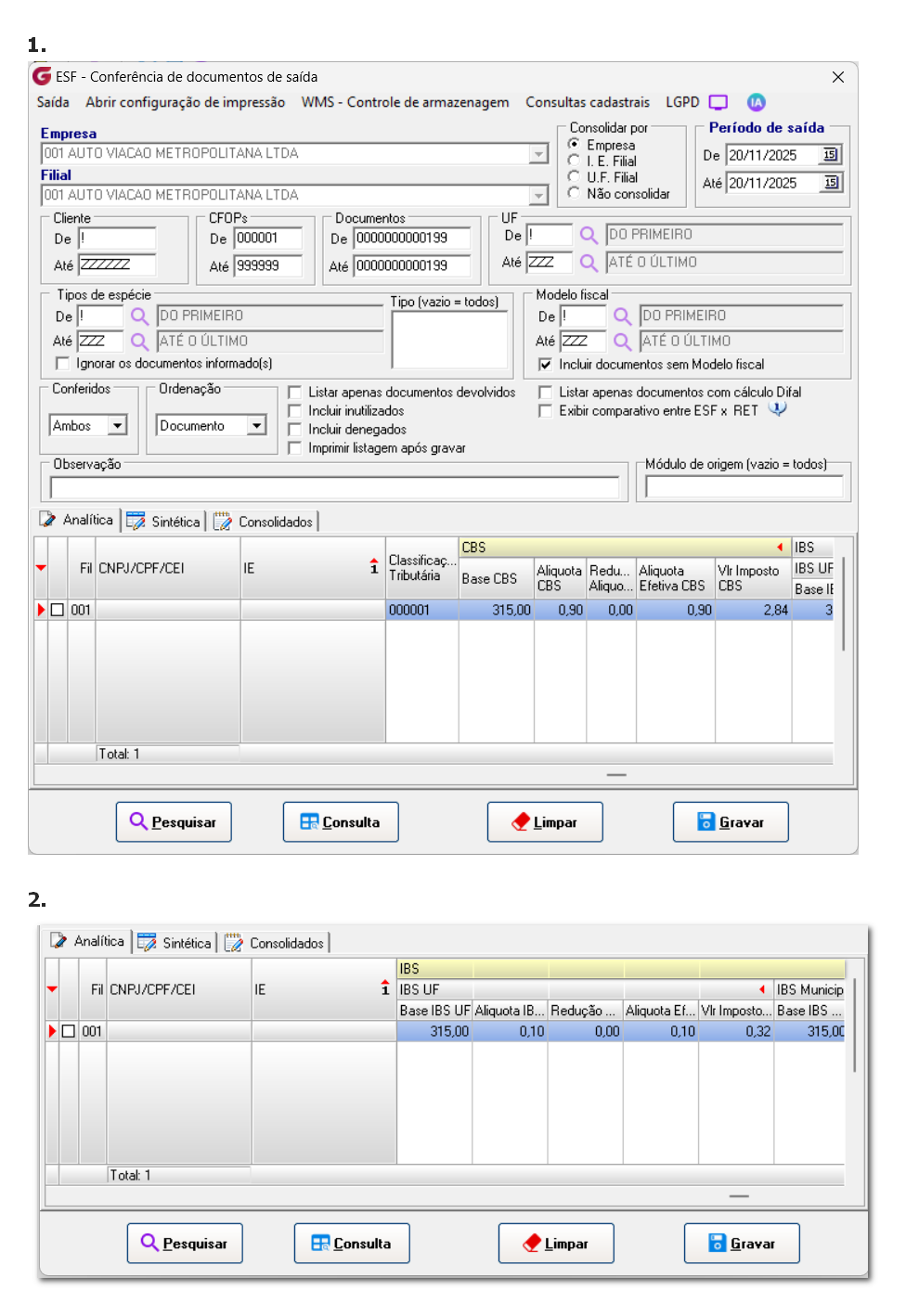Open 'Abrir configuração de impressão' menu

click(185, 102)
